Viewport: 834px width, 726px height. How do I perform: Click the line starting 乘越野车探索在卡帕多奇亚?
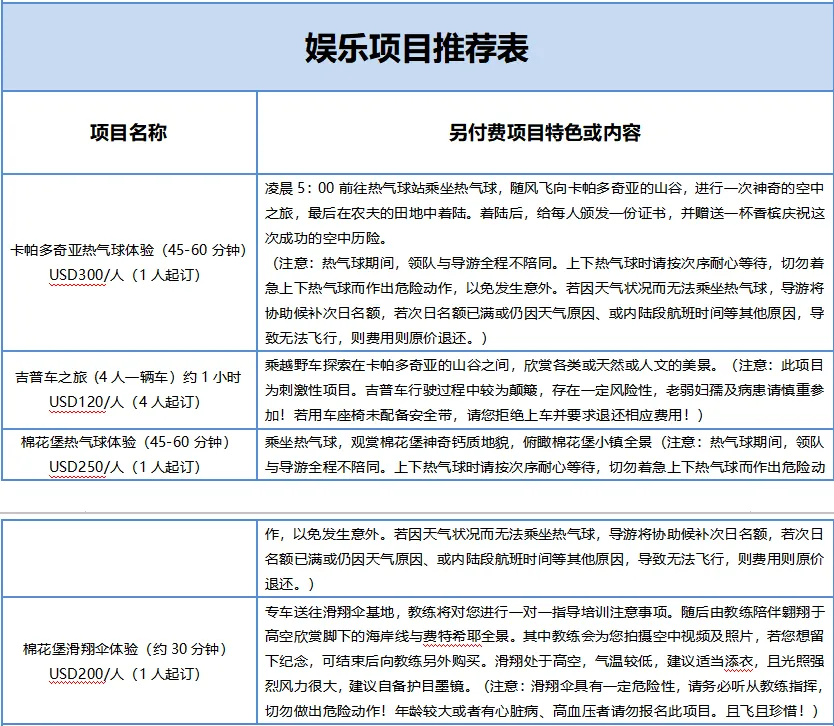(x=545, y=365)
